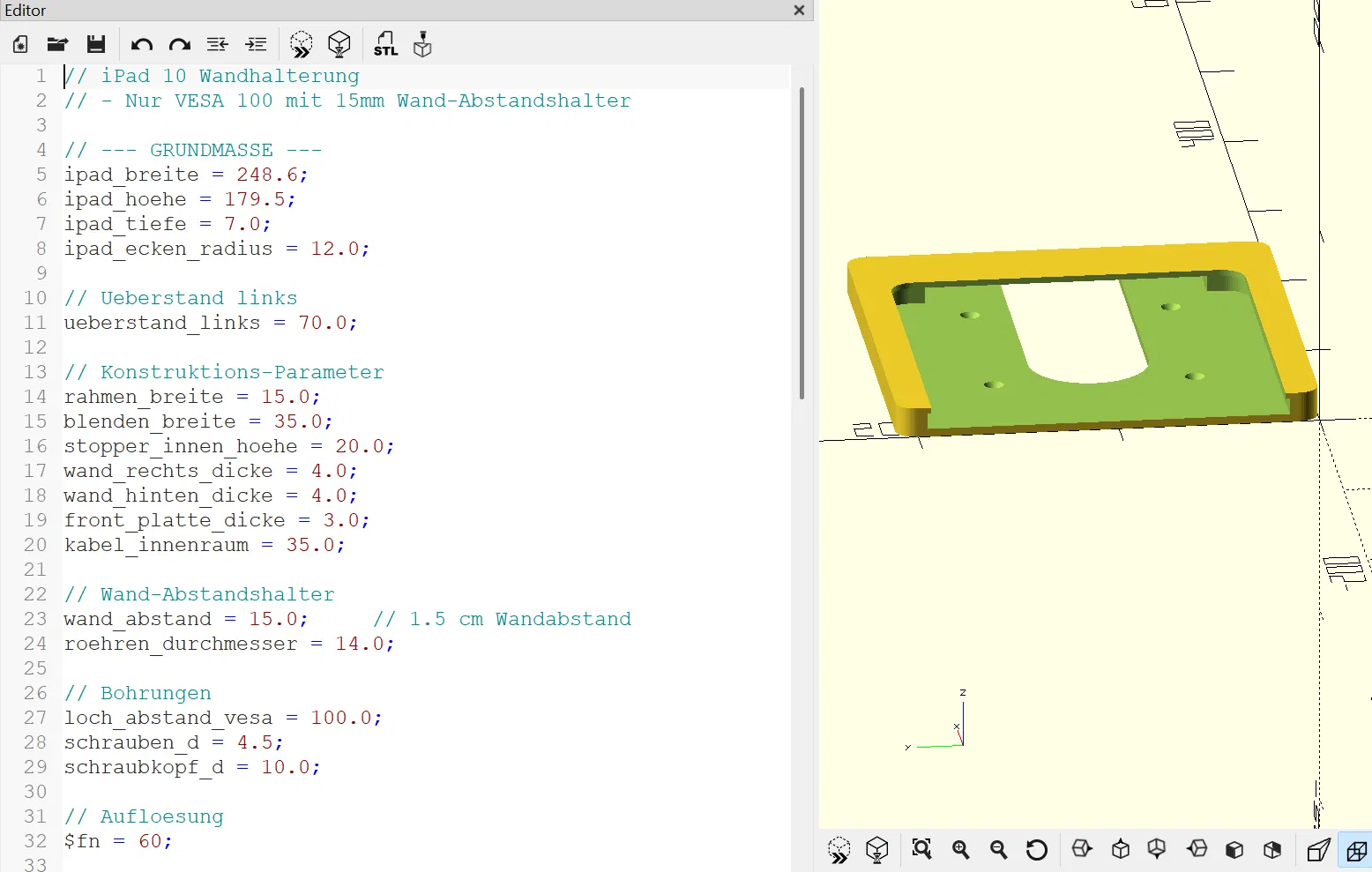Image resolution: width=1372 pixels, height=872 pixels.
Task: Undo the last edit
Action: click(141, 44)
